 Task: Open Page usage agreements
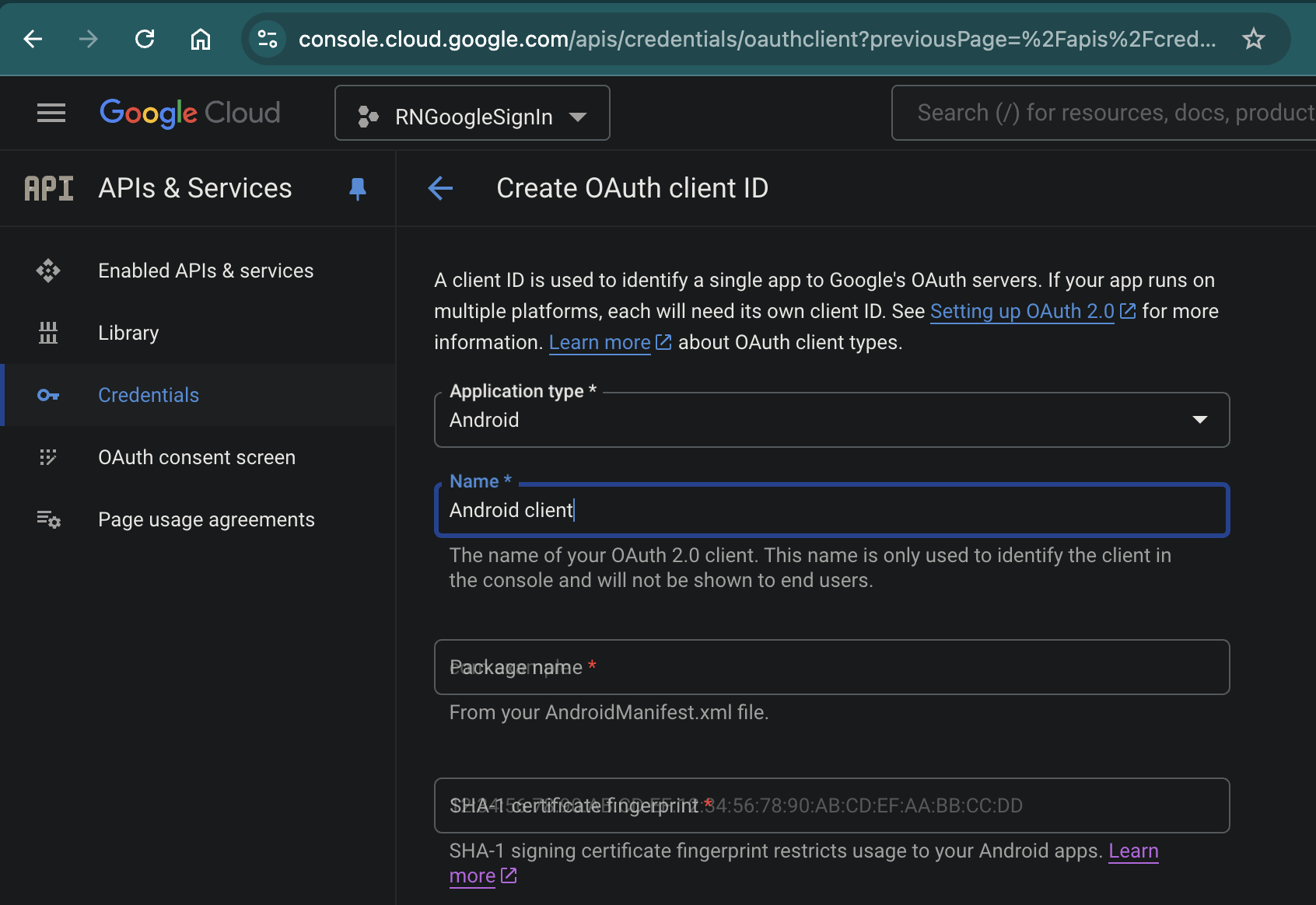click(198, 519)
